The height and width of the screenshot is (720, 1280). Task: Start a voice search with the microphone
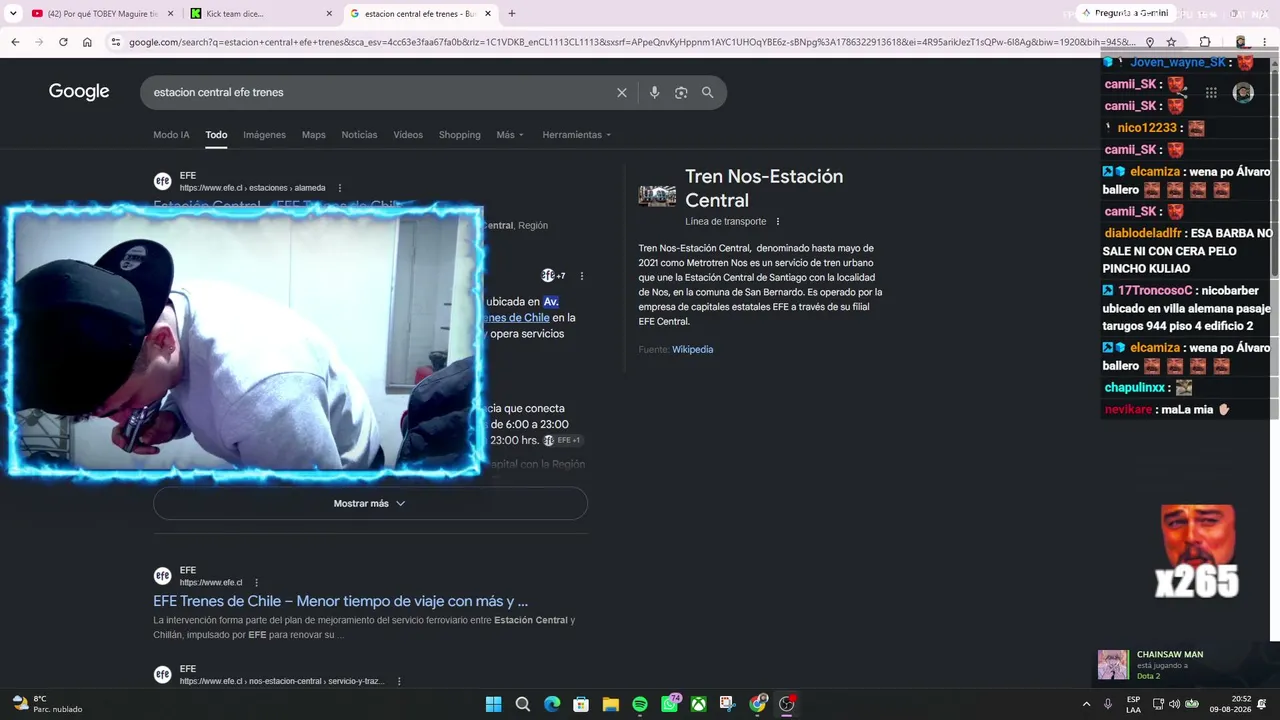pos(654,92)
